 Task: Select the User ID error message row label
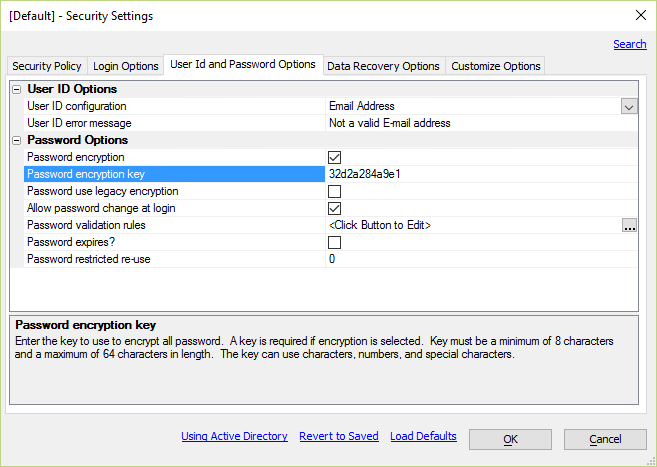(x=79, y=123)
